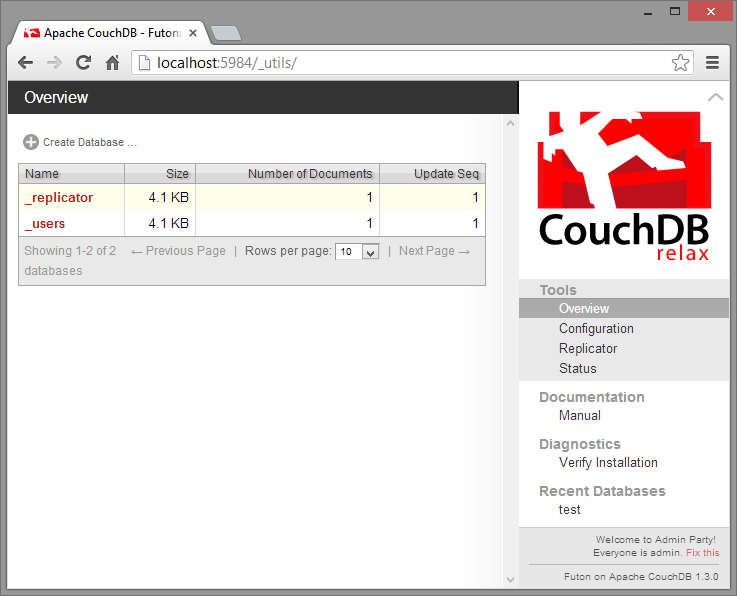Click Futon on Apache CouchDB 1.3.0 text

[641, 577]
